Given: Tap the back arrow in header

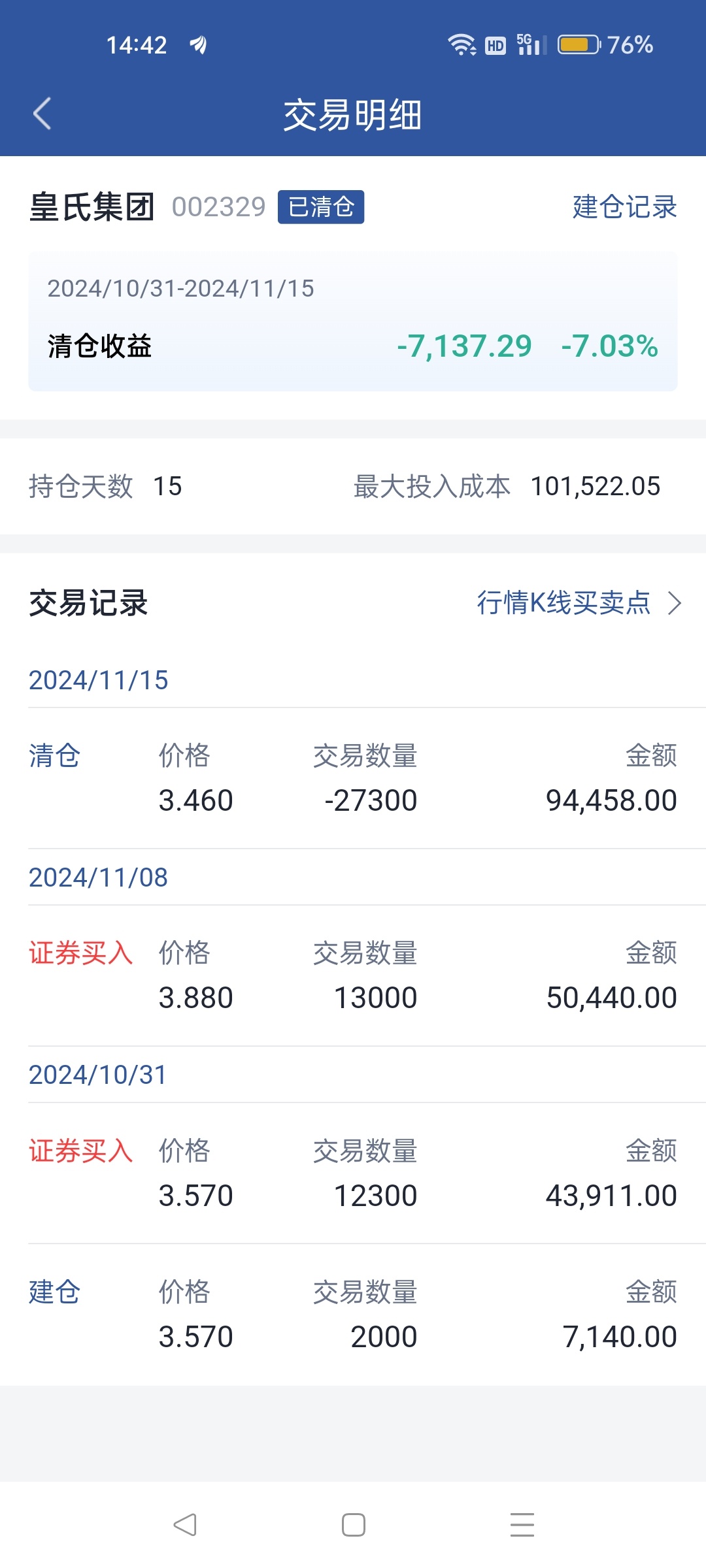Looking at the screenshot, I should tap(42, 114).
